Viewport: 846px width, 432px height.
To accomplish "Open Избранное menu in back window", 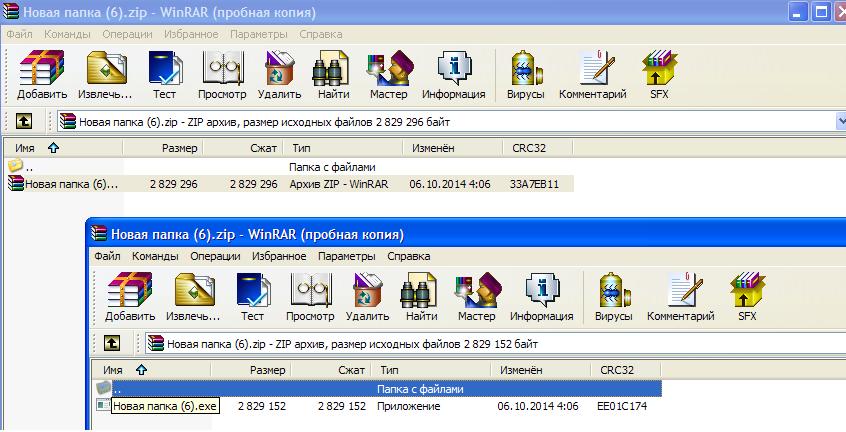I will click(191, 34).
